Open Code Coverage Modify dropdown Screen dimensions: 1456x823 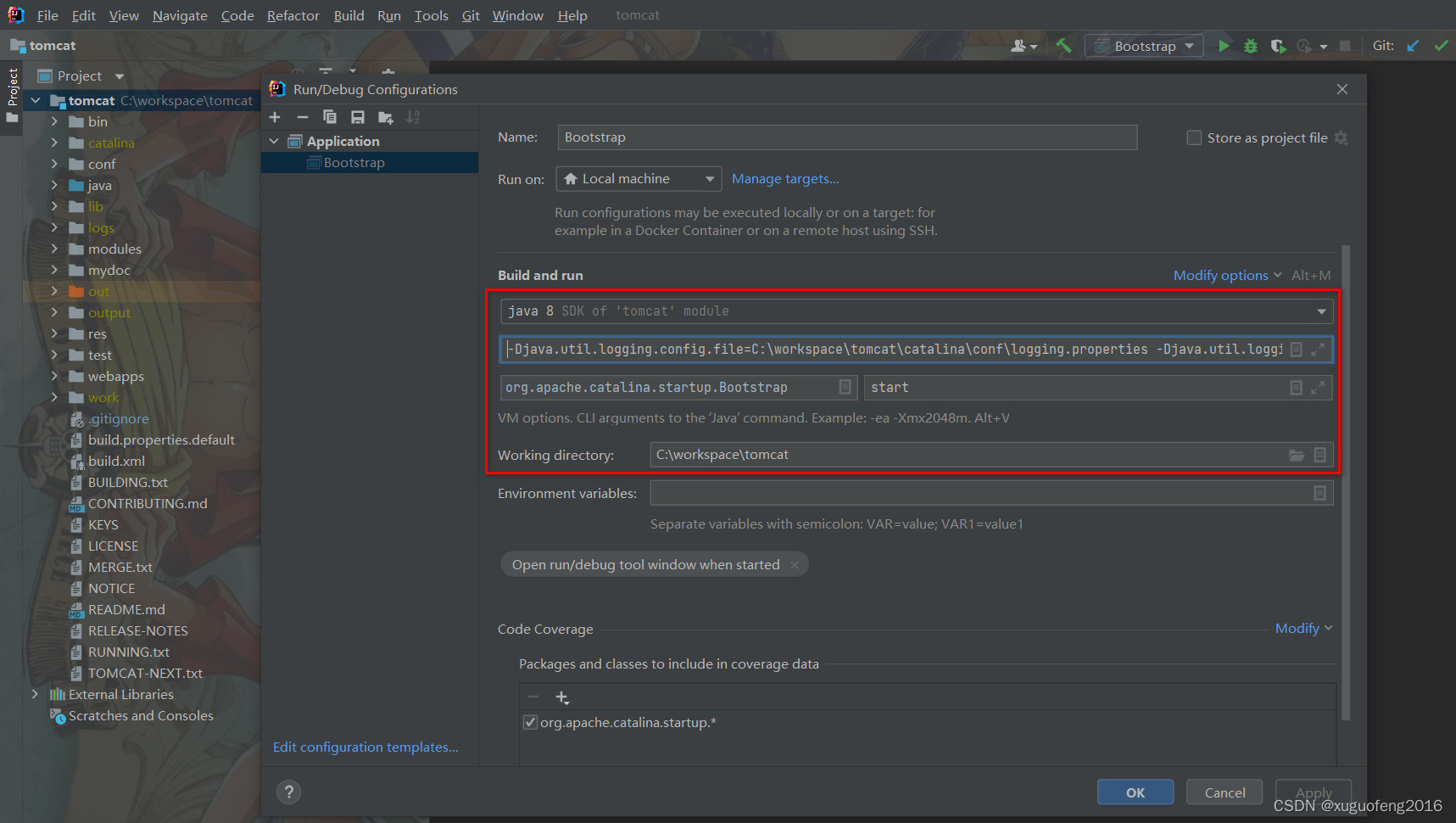tap(1304, 628)
